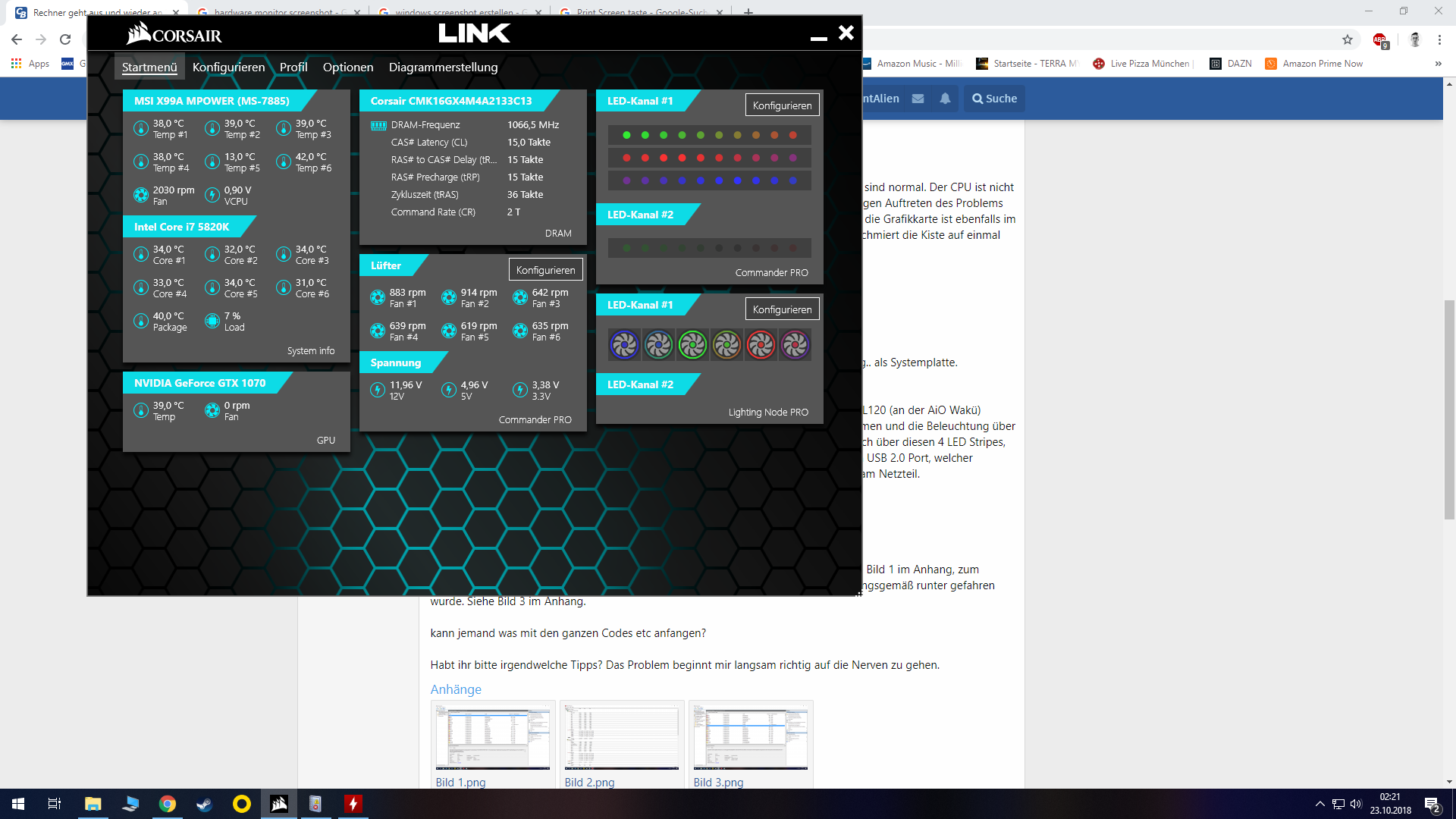Click the green-lit fan in Lighting Node PRO
Viewport: 1456px width, 819px height.
[x=692, y=345]
